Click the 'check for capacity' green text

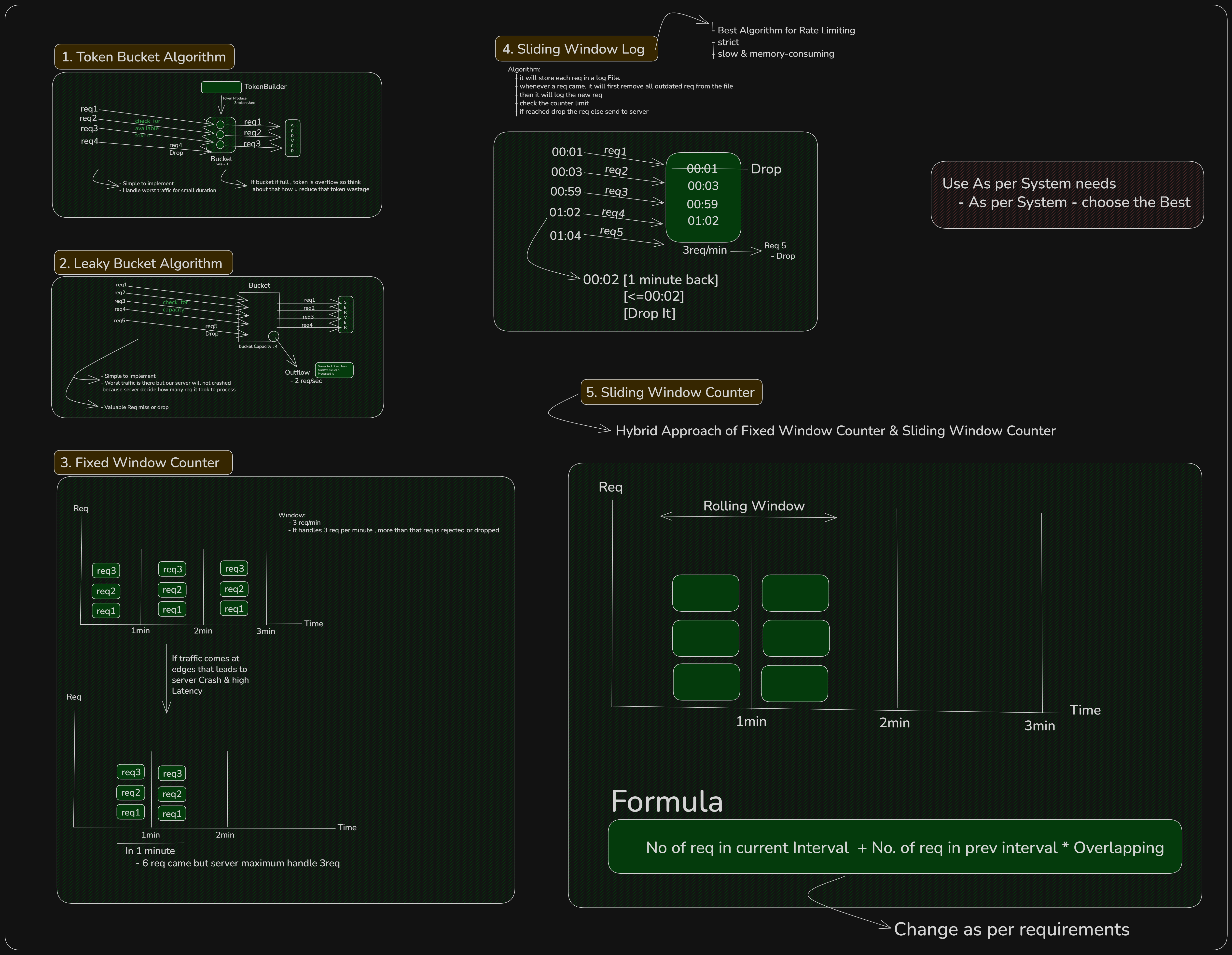point(175,306)
